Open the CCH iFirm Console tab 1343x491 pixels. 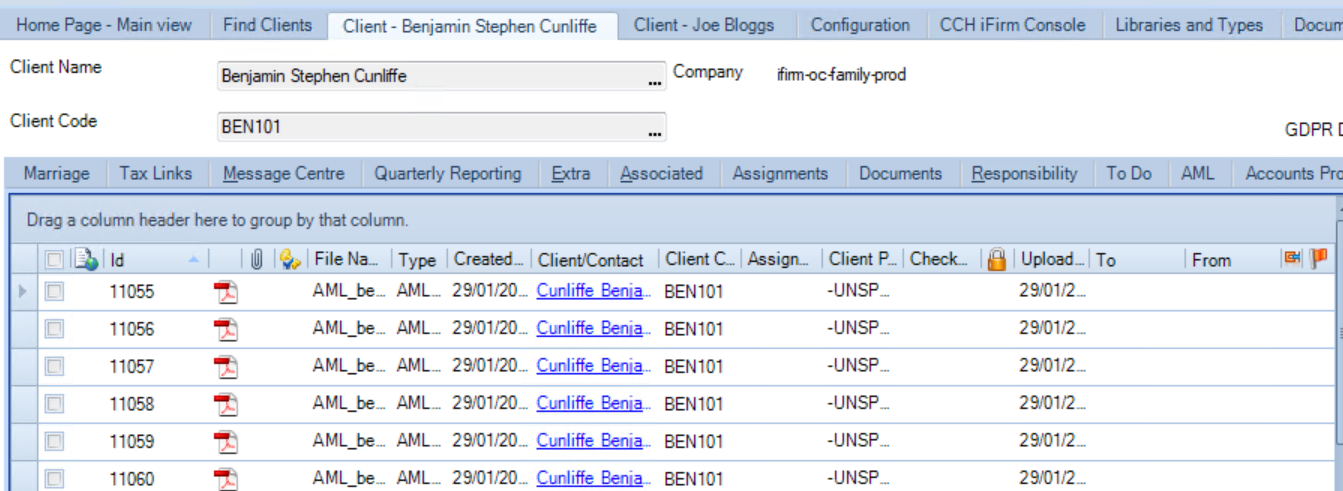pyautogui.click(x=1012, y=25)
